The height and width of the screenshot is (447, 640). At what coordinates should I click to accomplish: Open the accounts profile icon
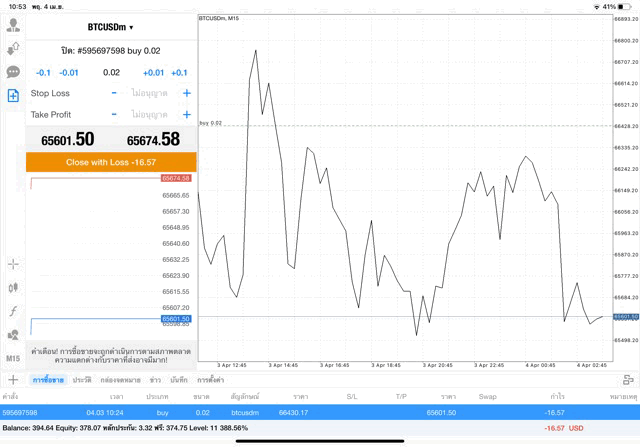click(x=13, y=25)
